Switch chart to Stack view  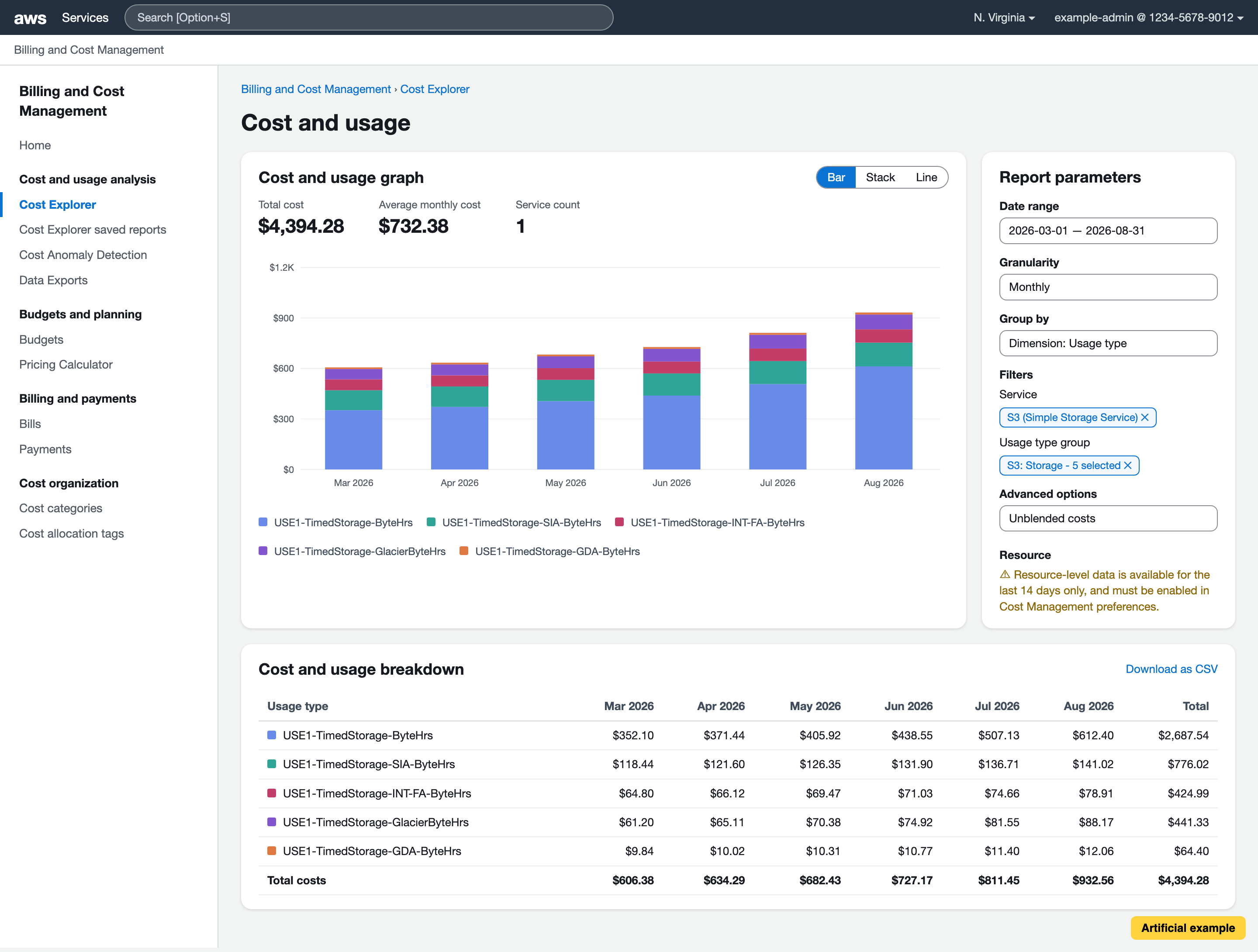click(x=880, y=177)
